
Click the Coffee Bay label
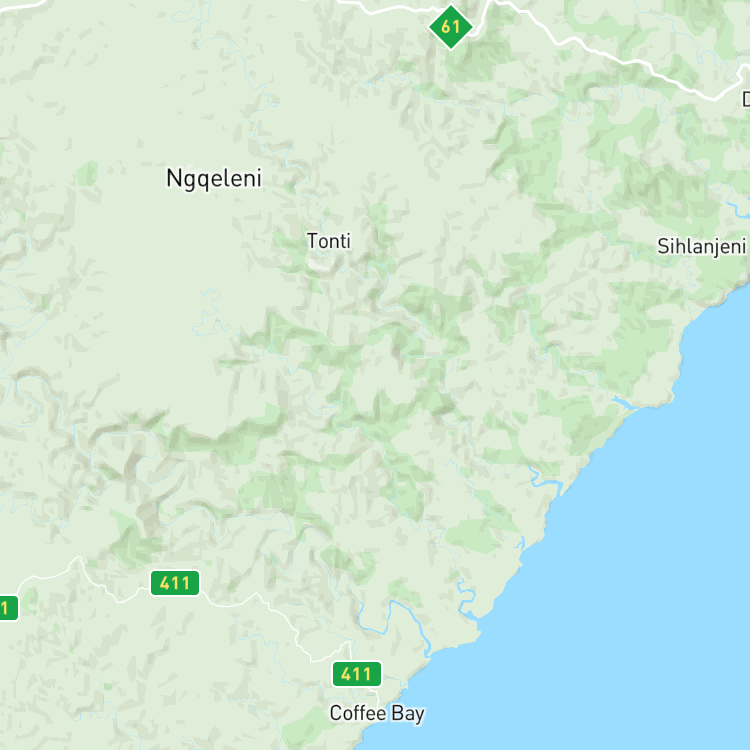tap(377, 714)
